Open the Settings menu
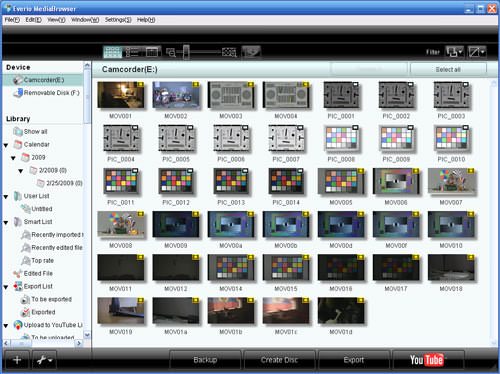Screen dimensions: 500x374 (118, 20)
